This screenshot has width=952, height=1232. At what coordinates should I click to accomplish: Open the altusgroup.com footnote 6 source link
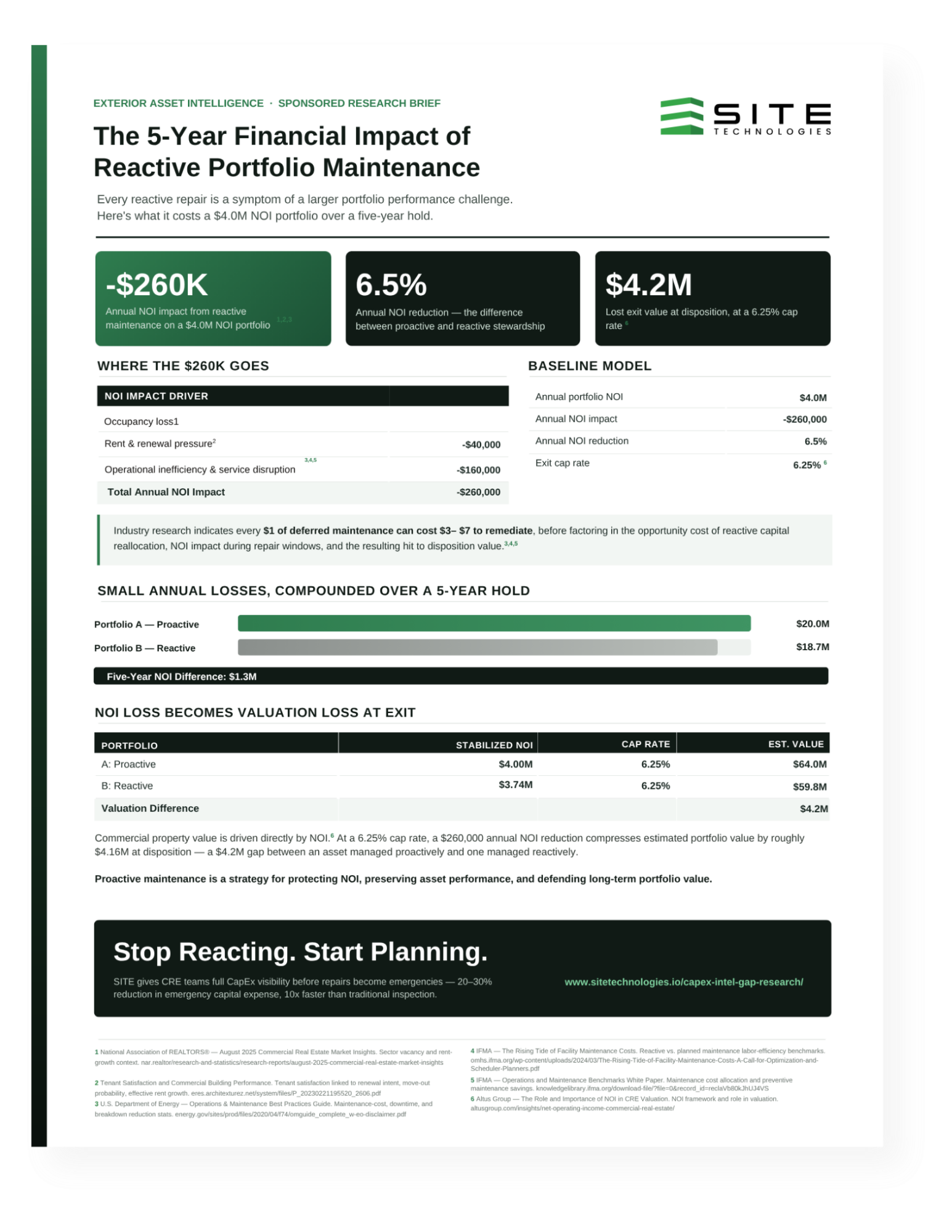[x=572, y=1108]
